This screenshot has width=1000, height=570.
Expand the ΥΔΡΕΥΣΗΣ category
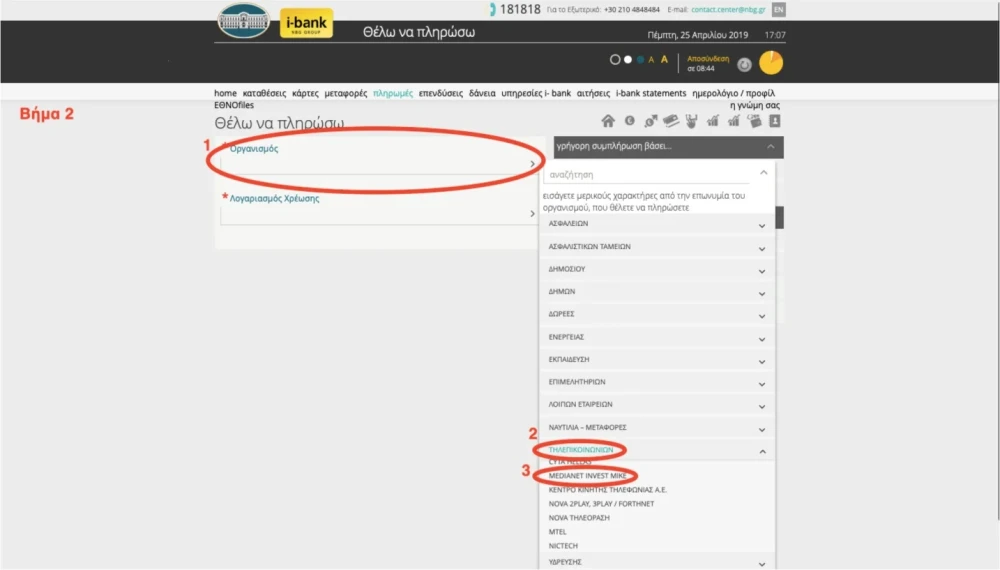(x=657, y=562)
